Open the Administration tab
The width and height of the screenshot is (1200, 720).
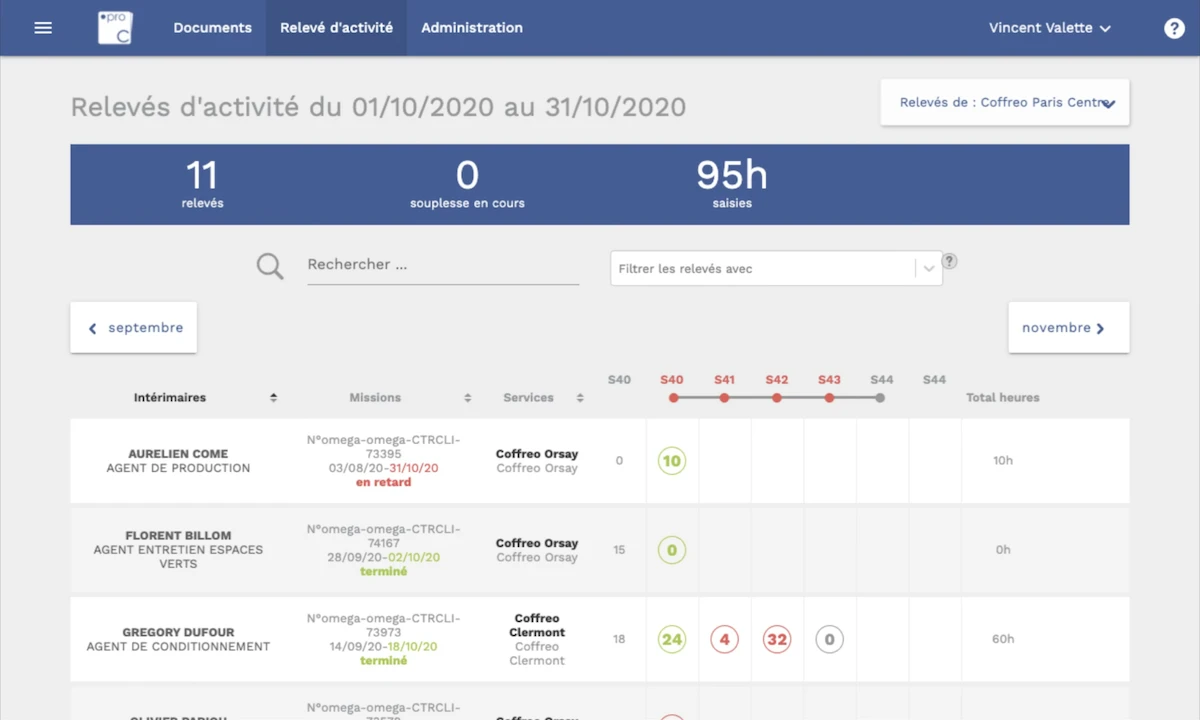(472, 28)
